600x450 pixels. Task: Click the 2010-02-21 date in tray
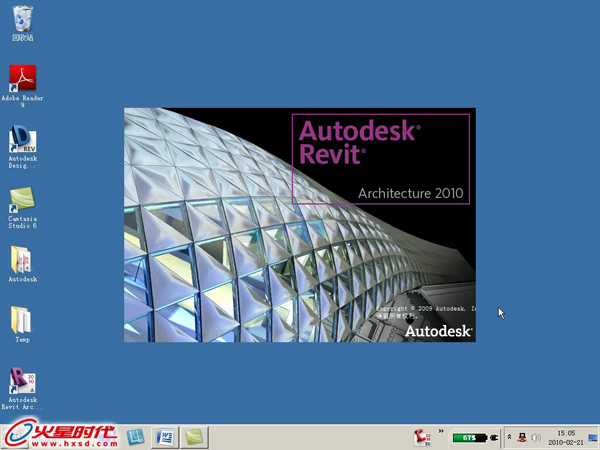tap(566, 442)
